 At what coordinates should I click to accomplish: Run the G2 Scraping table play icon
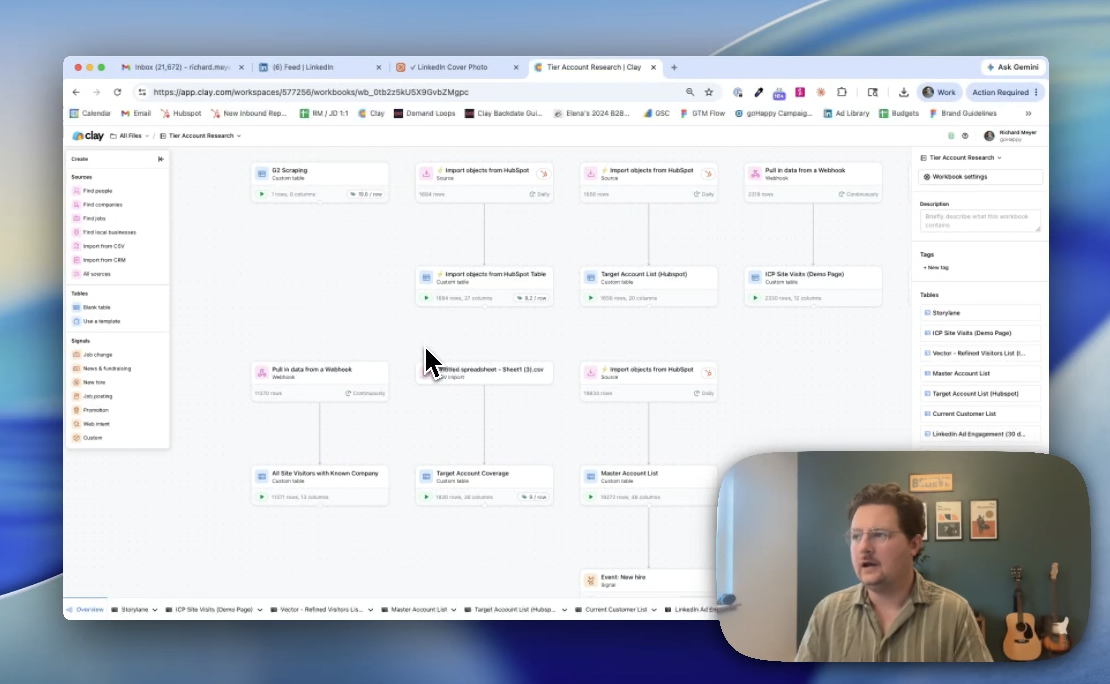tap(262, 194)
